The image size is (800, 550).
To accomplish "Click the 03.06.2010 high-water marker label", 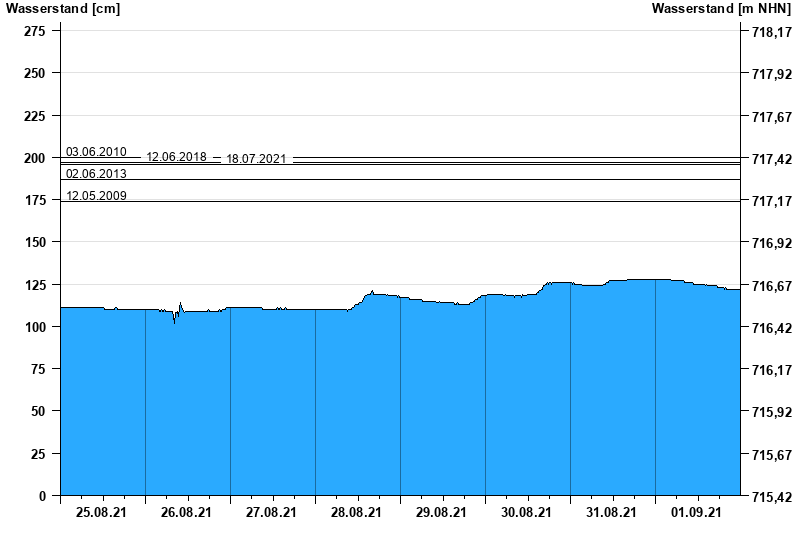I will pos(96,152).
